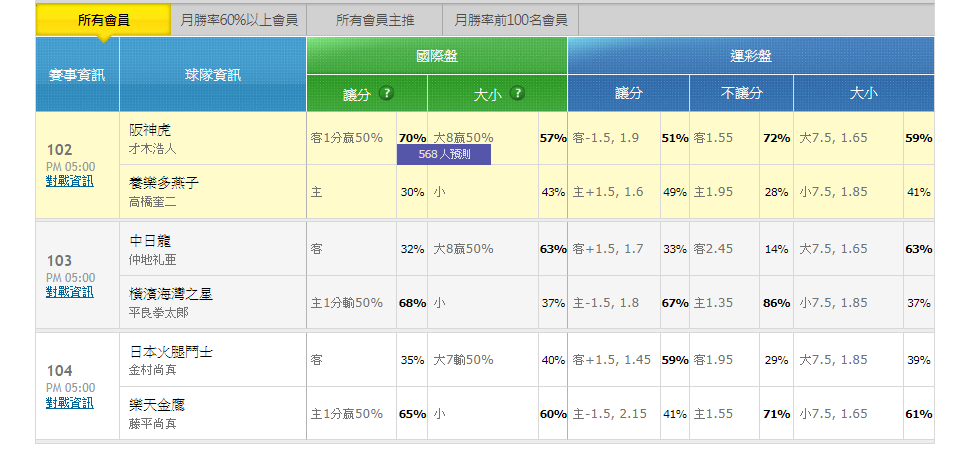Click the 賽事資訊 column header
The width and height of the screenshot is (969, 473).
[77, 75]
